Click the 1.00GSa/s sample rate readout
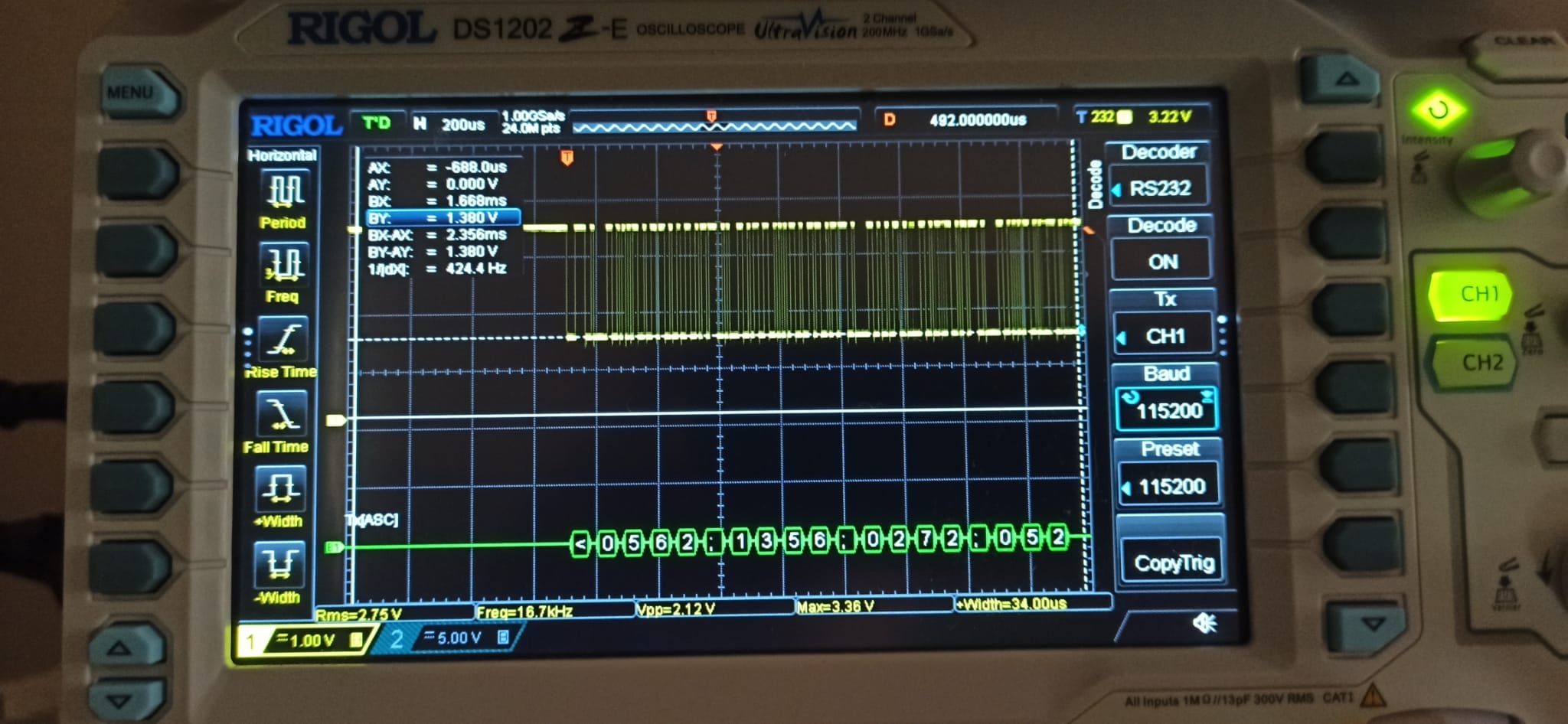The height and width of the screenshot is (724, 1568). 533,116
